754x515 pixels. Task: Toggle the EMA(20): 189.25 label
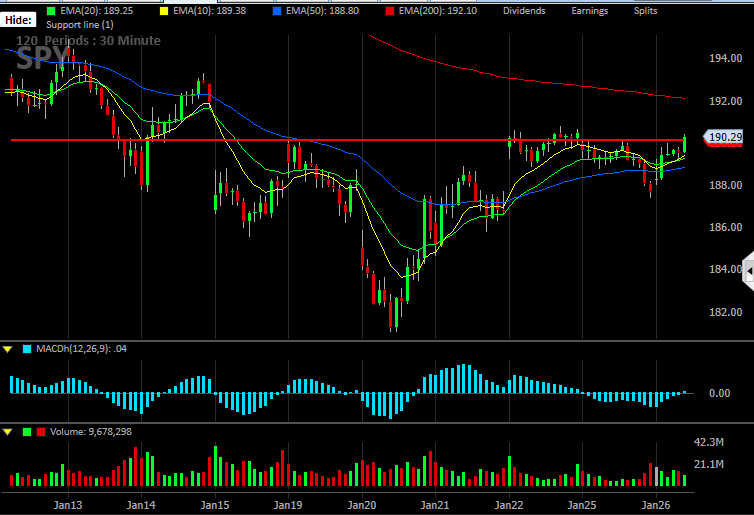coord(97,11)
